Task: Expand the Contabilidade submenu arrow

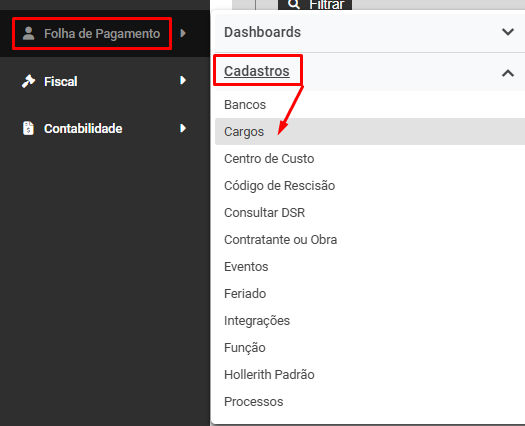Action: point(183,128)
